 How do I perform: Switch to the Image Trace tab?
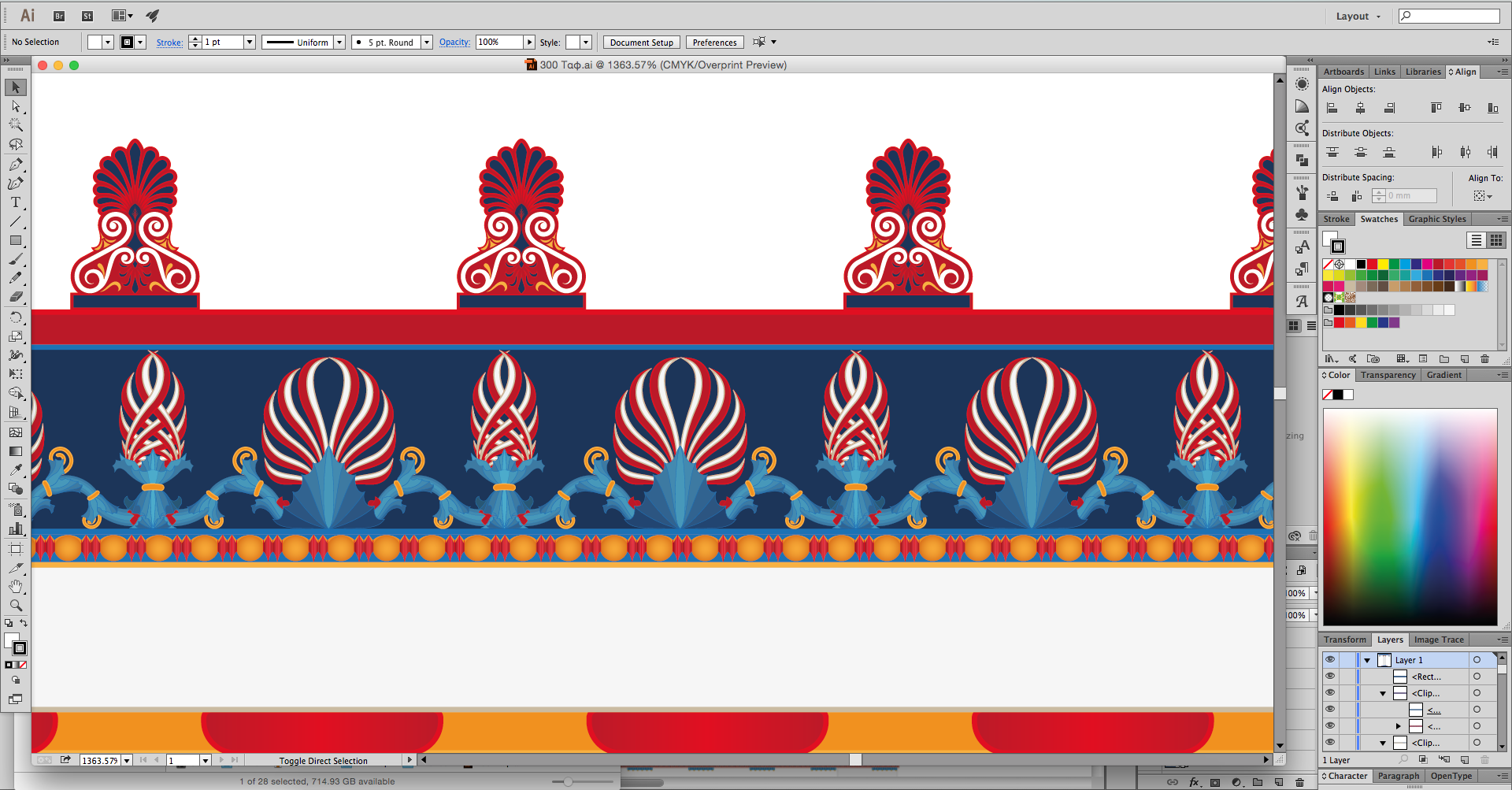(x=1439, y=640)
